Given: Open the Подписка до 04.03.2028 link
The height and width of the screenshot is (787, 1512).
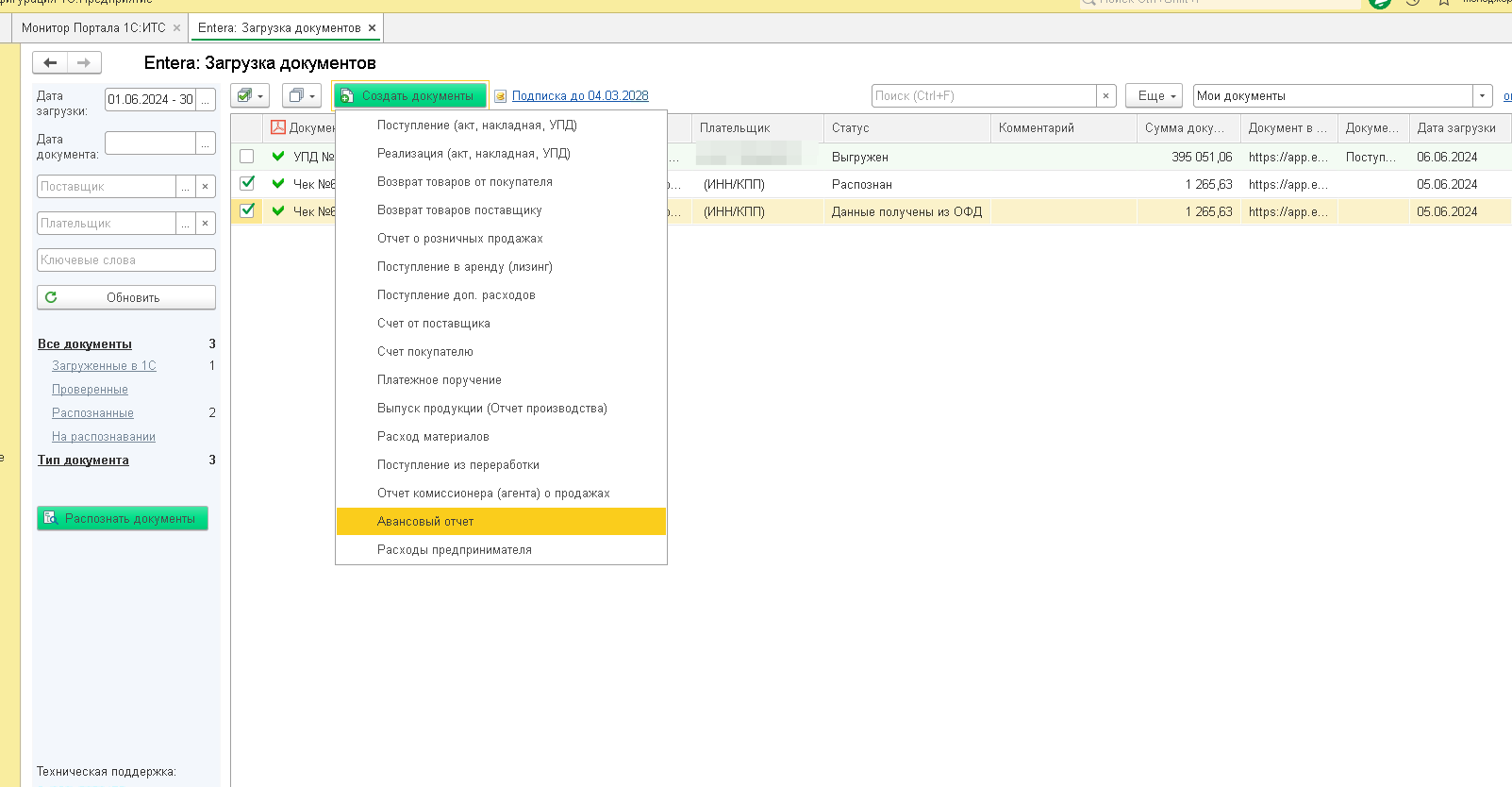Looking at the screenshot, I should (x=580, y=96).
